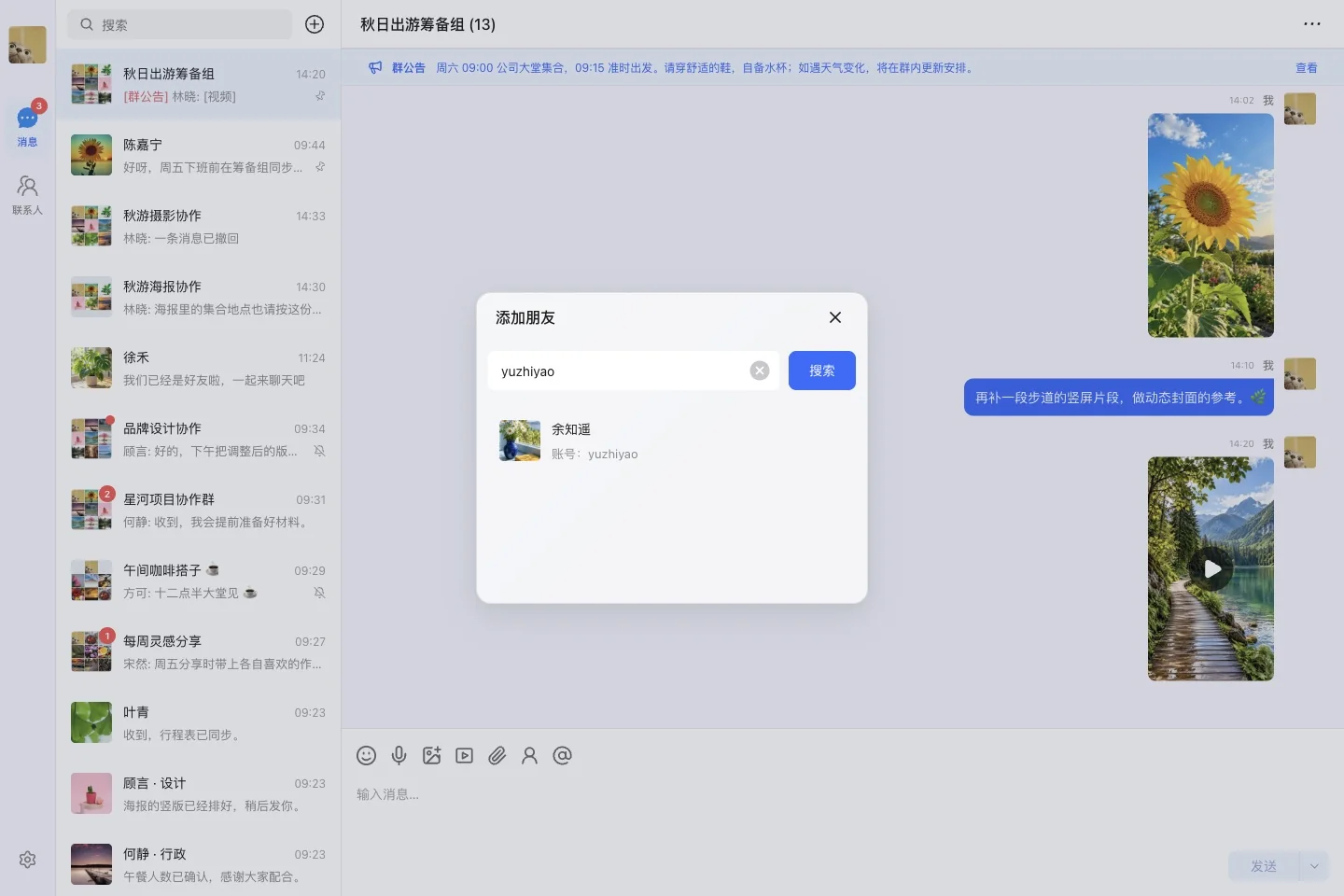1344x896 pixels.
Task: Clear the yuzhiyao search text
Action: click(x=760, y=371)
